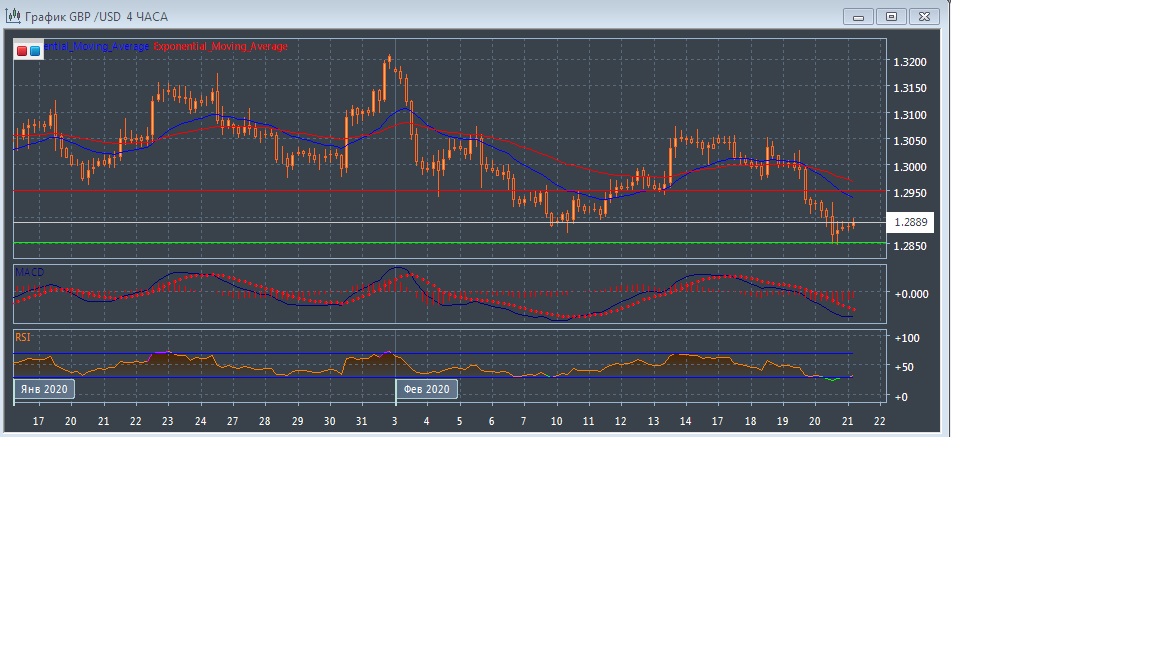Image resolution: width=1152 pixels, height=648 pixels.
Task: Click the red square indicator icon
Action: (22, 50)
